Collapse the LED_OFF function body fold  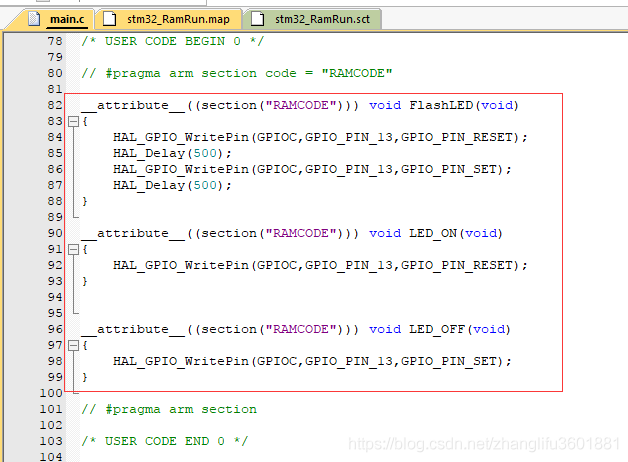click(x=73, y=345)
